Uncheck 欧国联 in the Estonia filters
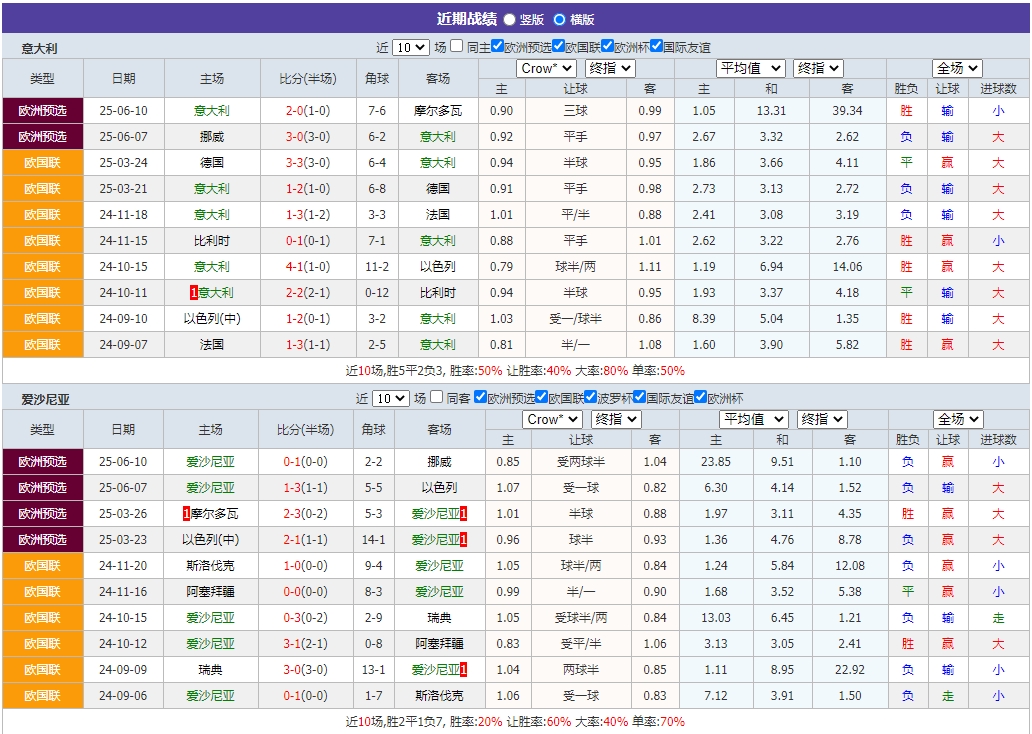 click(x=542, y=397)
